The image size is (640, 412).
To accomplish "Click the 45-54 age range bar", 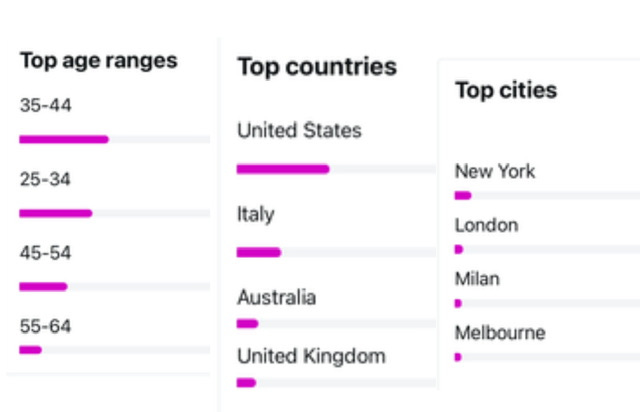I will 115,287.
